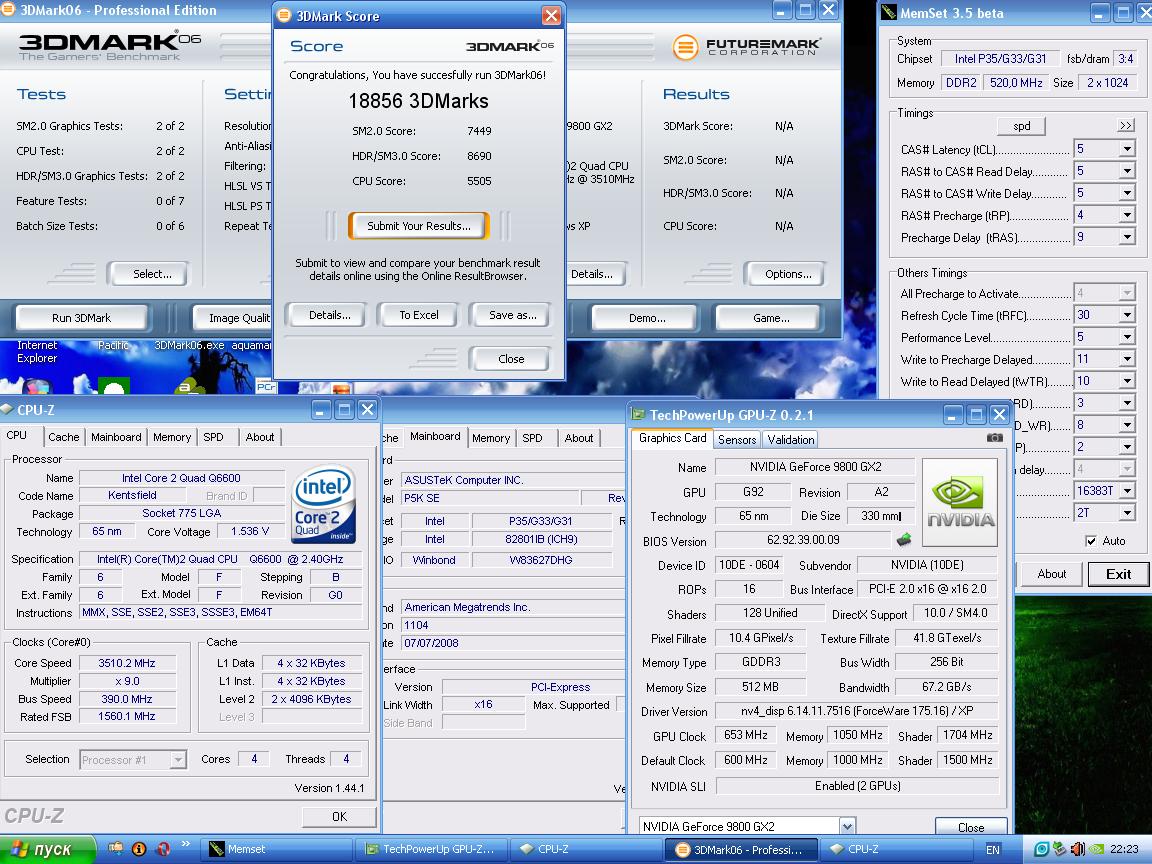Click the Intel Core 2 Quad logo in CPU-Z
The image size is (1152, 864).
(x=324, y=505)
